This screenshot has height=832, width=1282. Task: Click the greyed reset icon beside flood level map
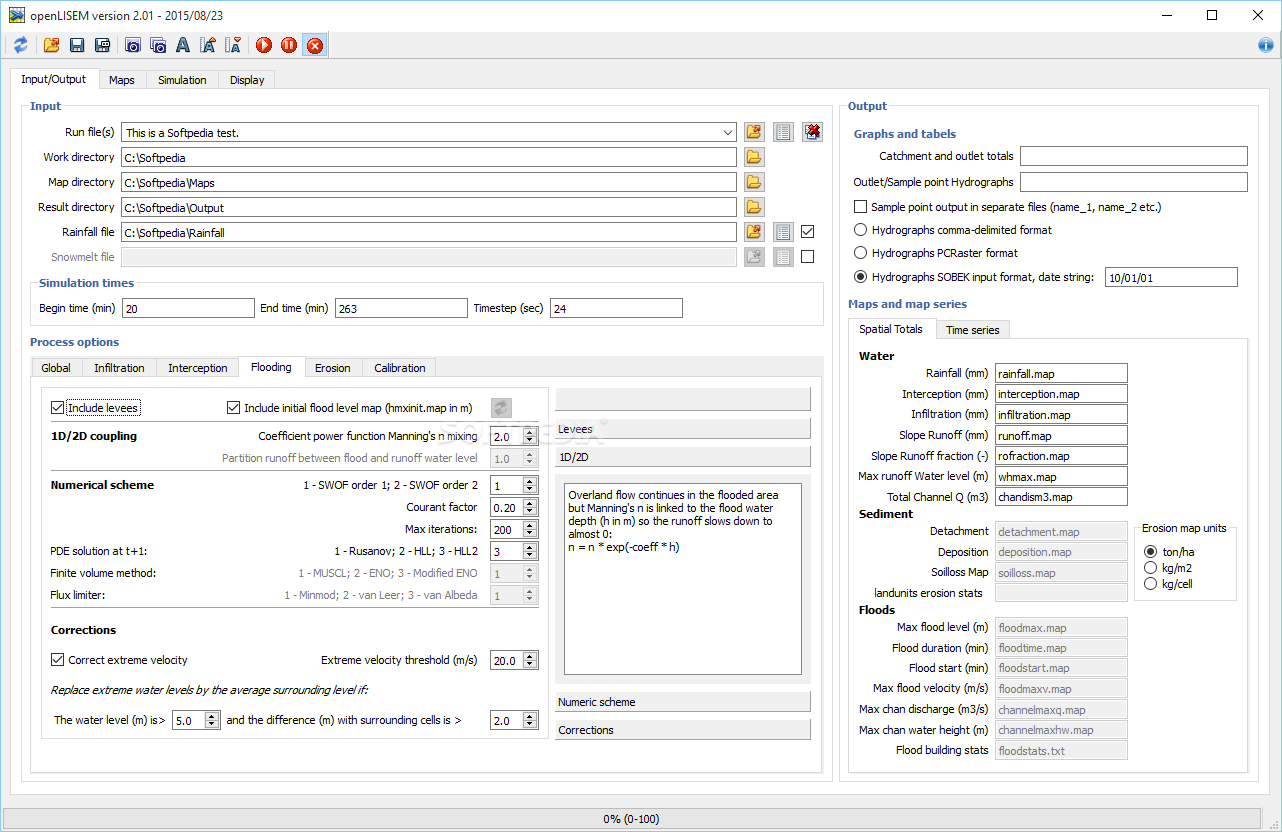501,408
